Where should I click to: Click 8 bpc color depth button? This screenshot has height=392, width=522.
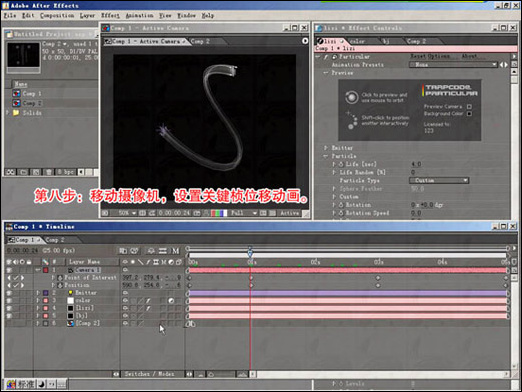pyautogui.click(x=65, y=172)
